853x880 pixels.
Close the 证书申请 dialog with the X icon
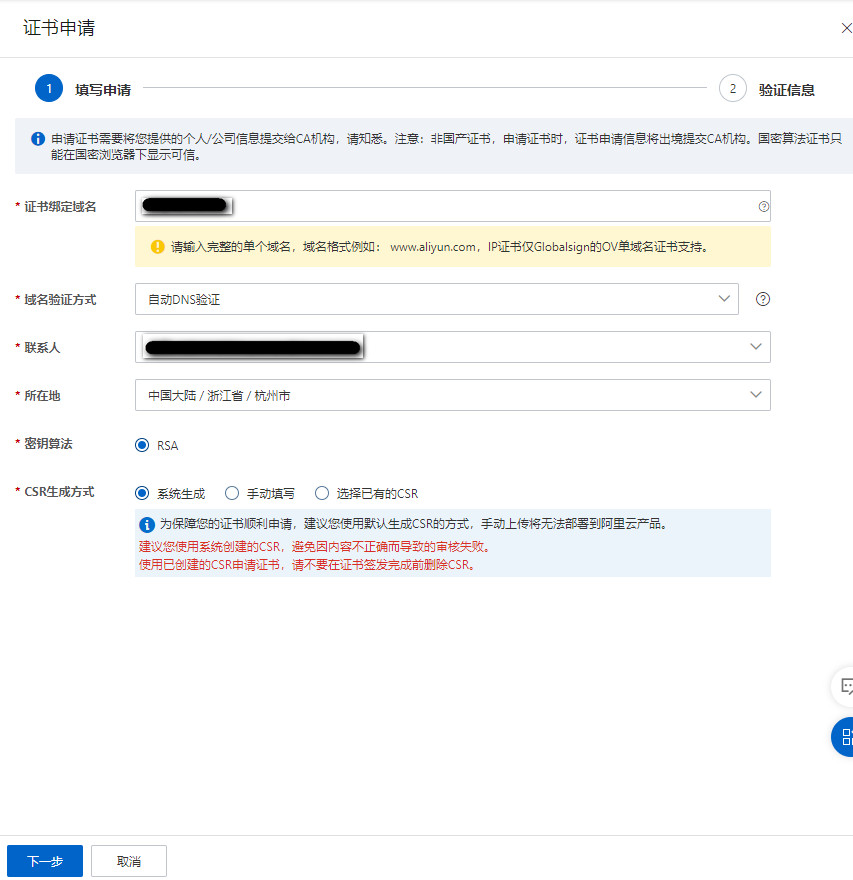tap(845, 28)
